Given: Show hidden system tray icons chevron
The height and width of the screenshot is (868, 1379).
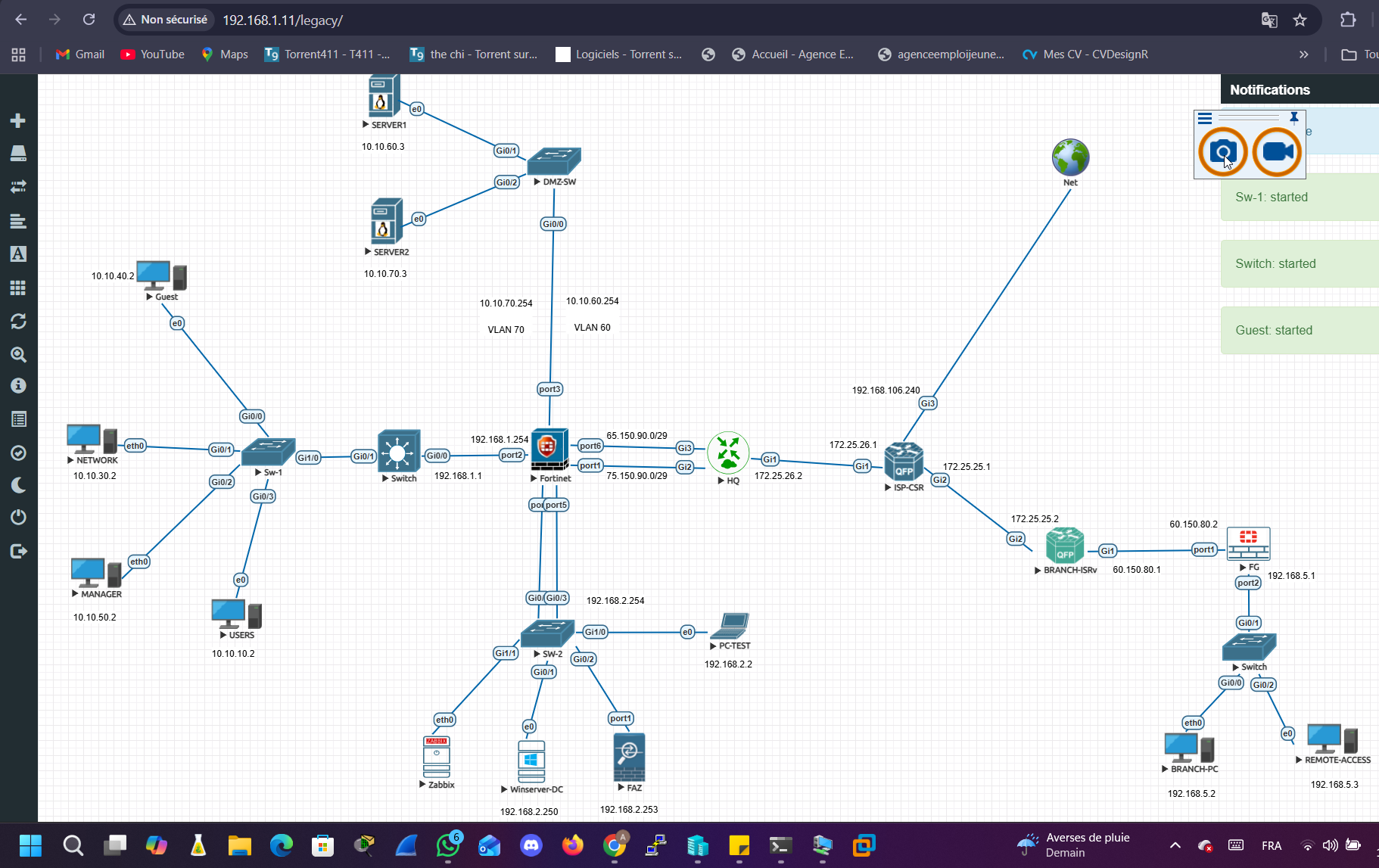Looking at the screenshot, I should pyautogui.click(x=1175, y=845).
